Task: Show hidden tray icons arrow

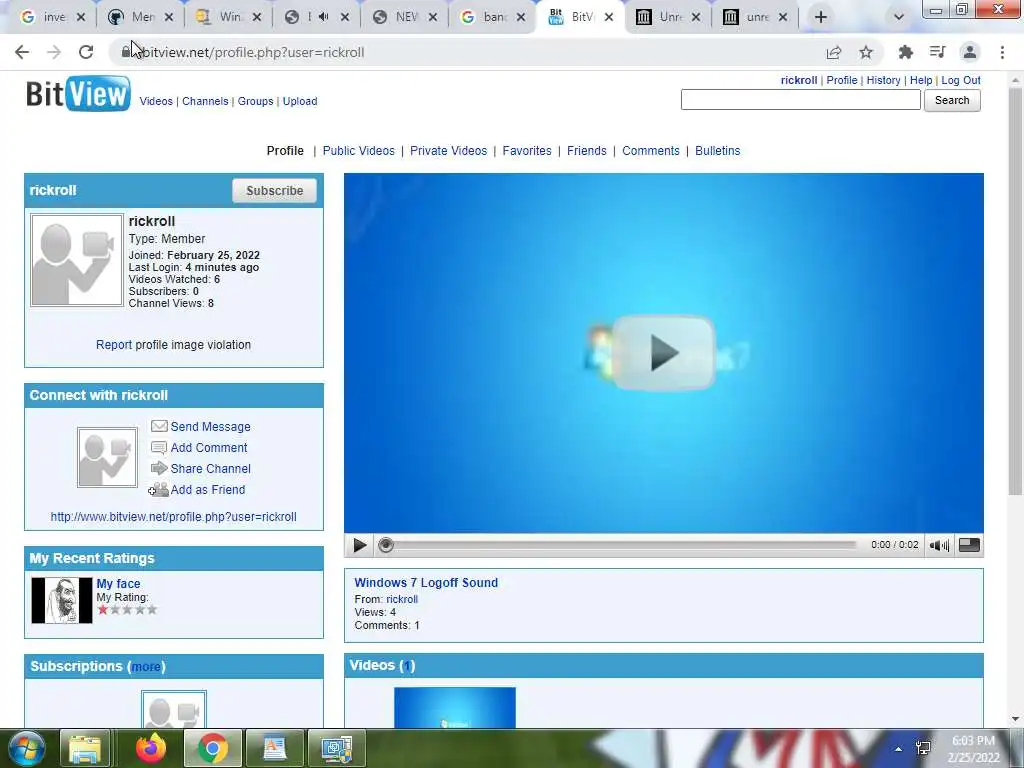Action: (899, 749)
